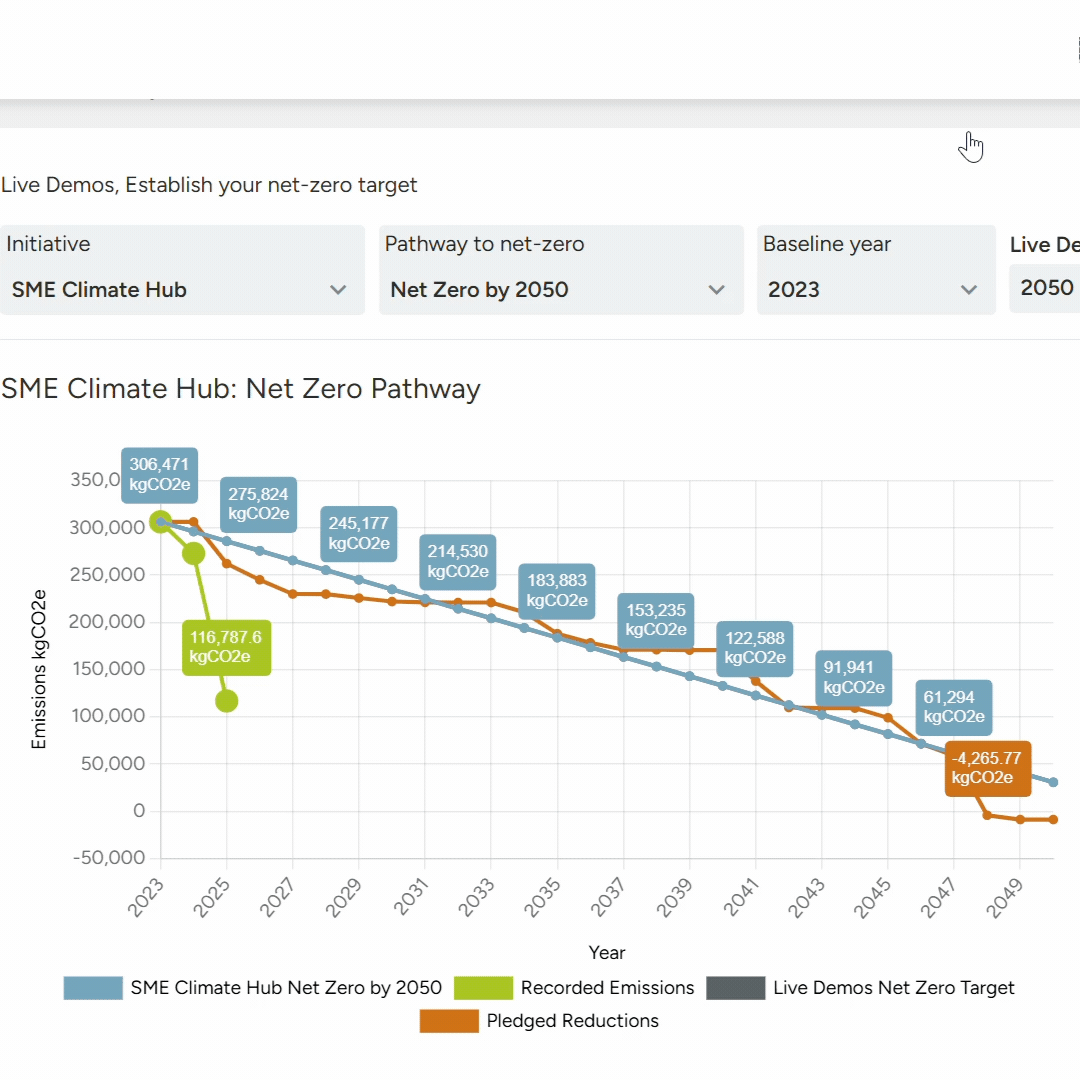Click the 183,883 kgCO2e data label
The image size is (1080, 1080).
pos(557,591)
